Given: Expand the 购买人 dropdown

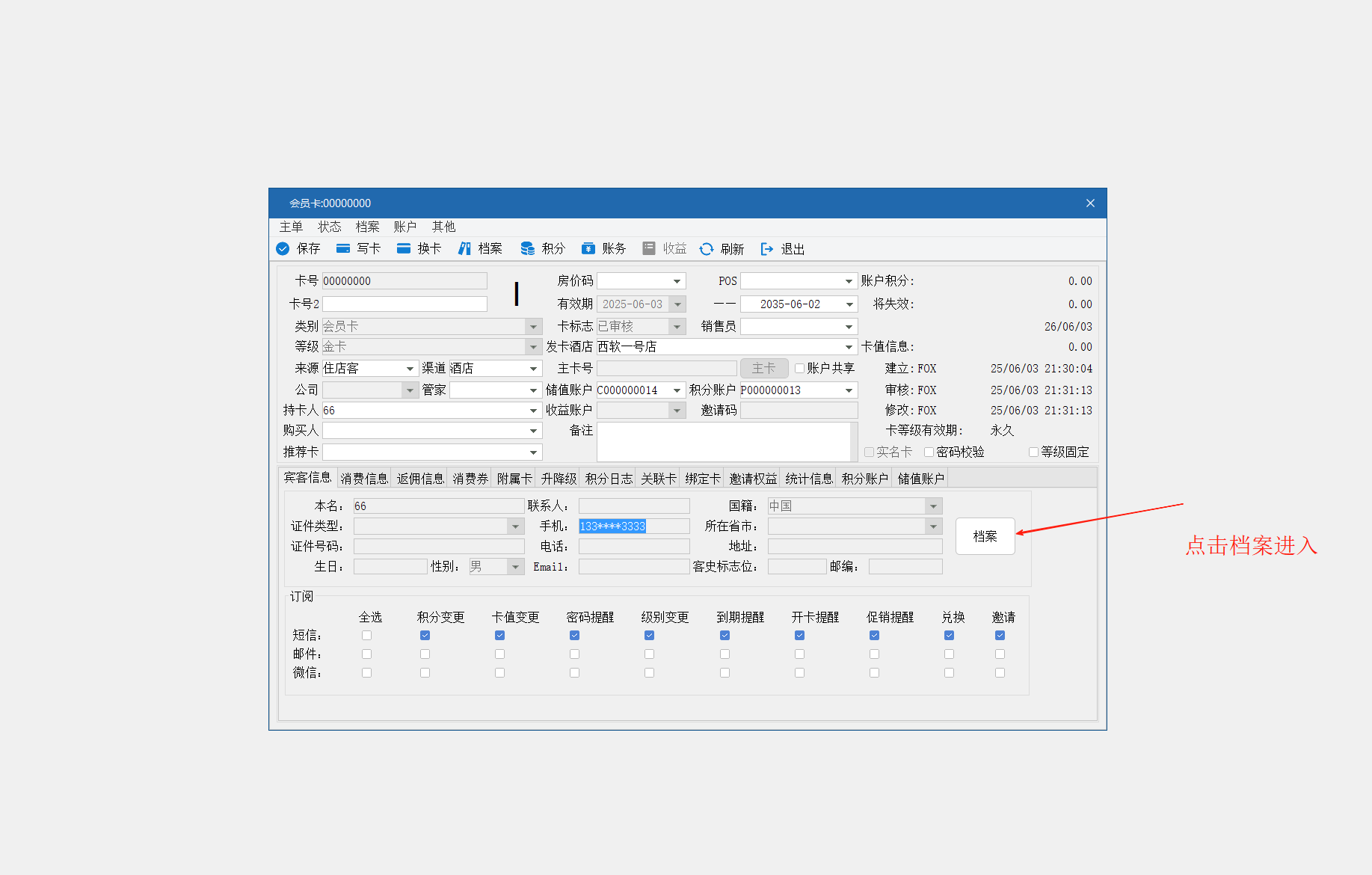Looking at the screenshot, I should [x=533, y=431].
